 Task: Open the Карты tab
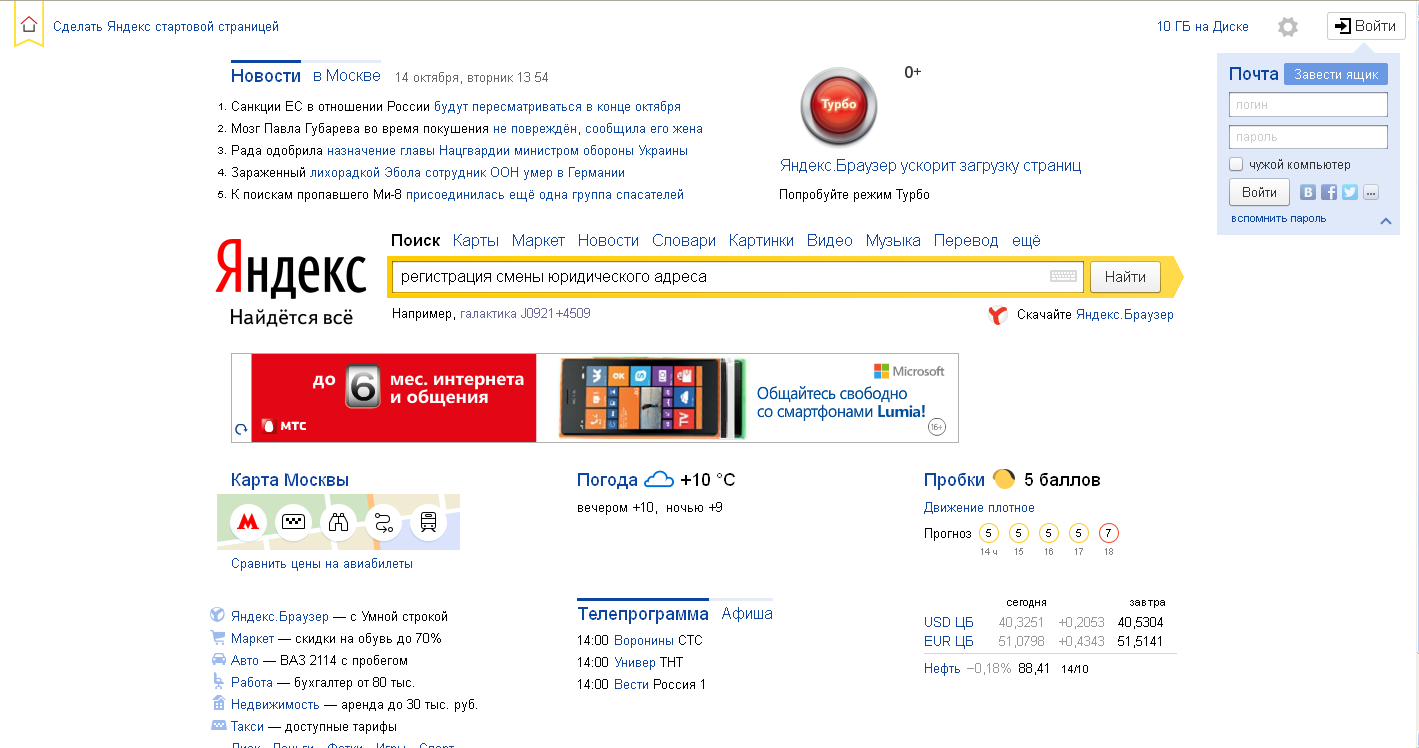click(476, 240)
